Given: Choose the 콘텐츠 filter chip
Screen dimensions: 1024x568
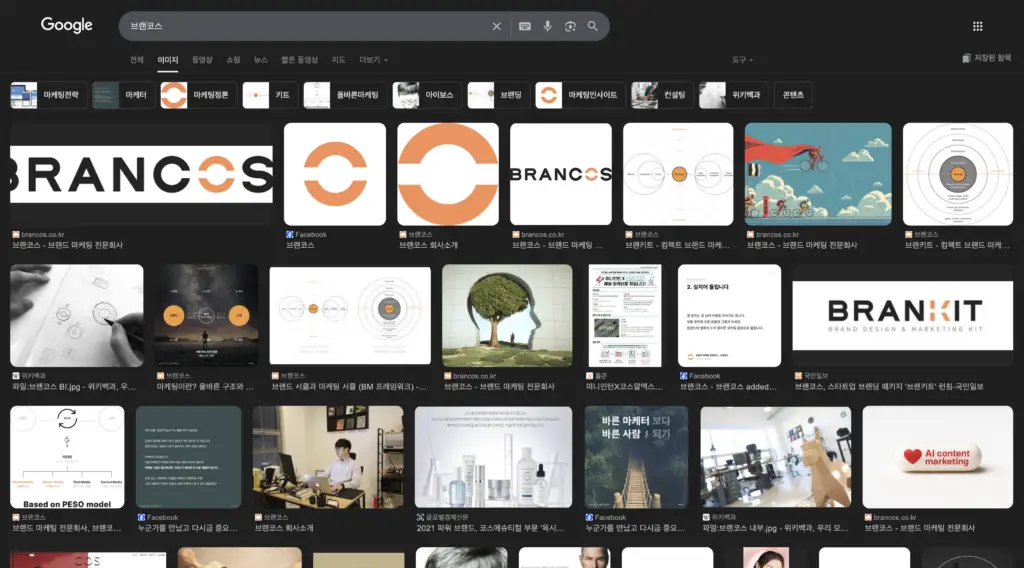Looking at the screenshot, I should click(793, 95).
